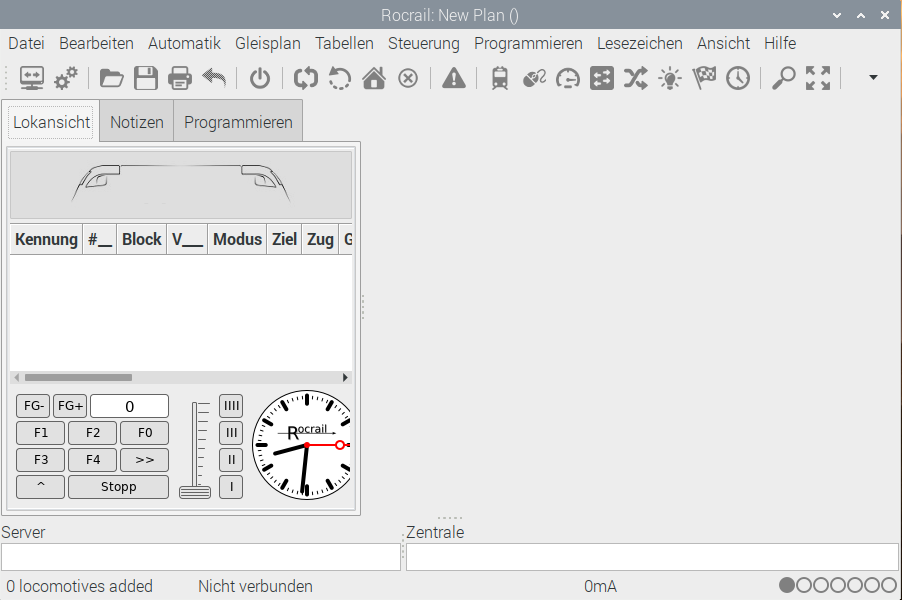Open the Gleisplan menu
Viewport: 902px width, 600px height.
pyautogui.click(x=268, y=43)
